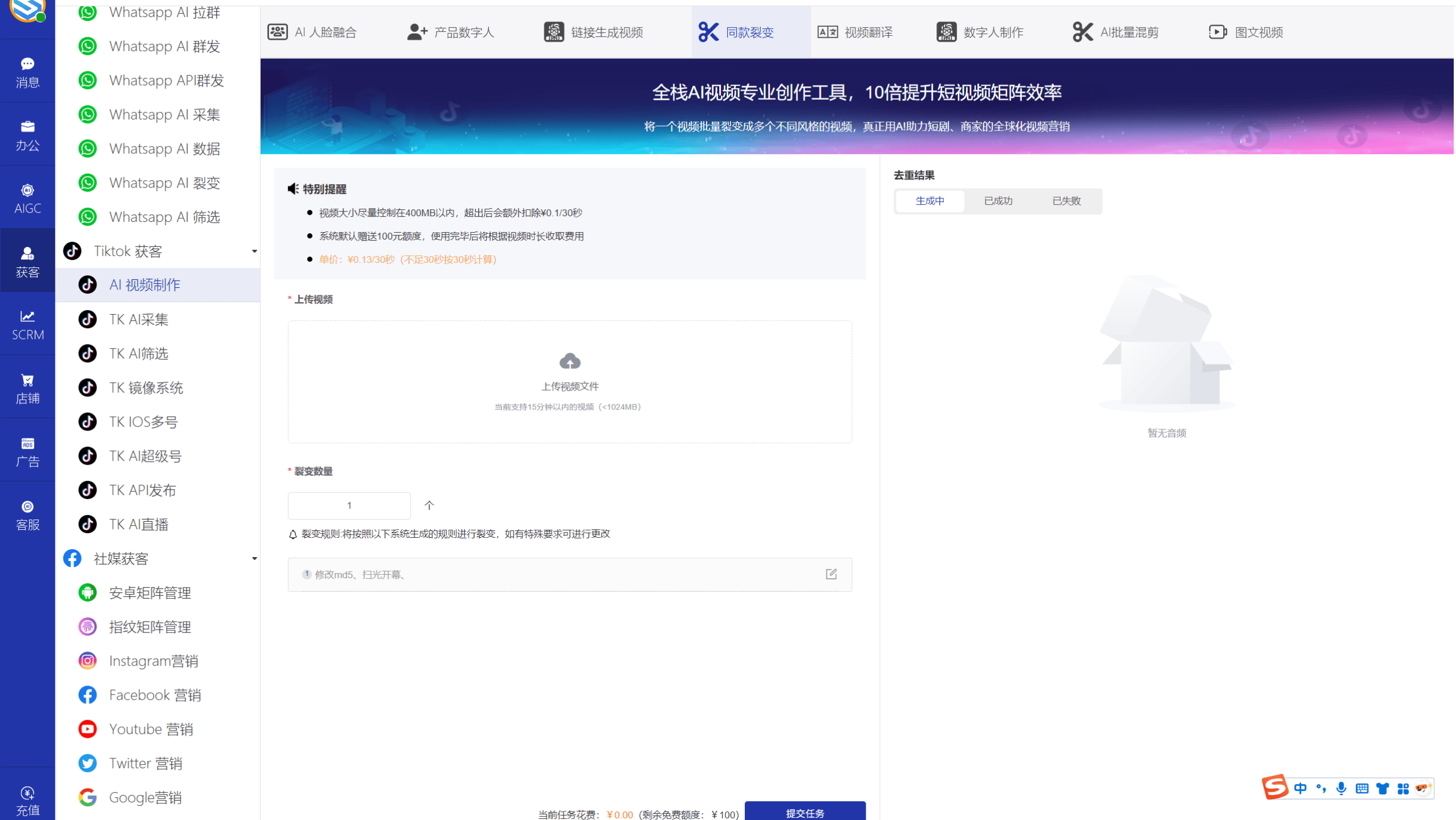Switch results to 已成功
Image resolution: width=1456 pixels, height=820 pixels.
[998, 201]
